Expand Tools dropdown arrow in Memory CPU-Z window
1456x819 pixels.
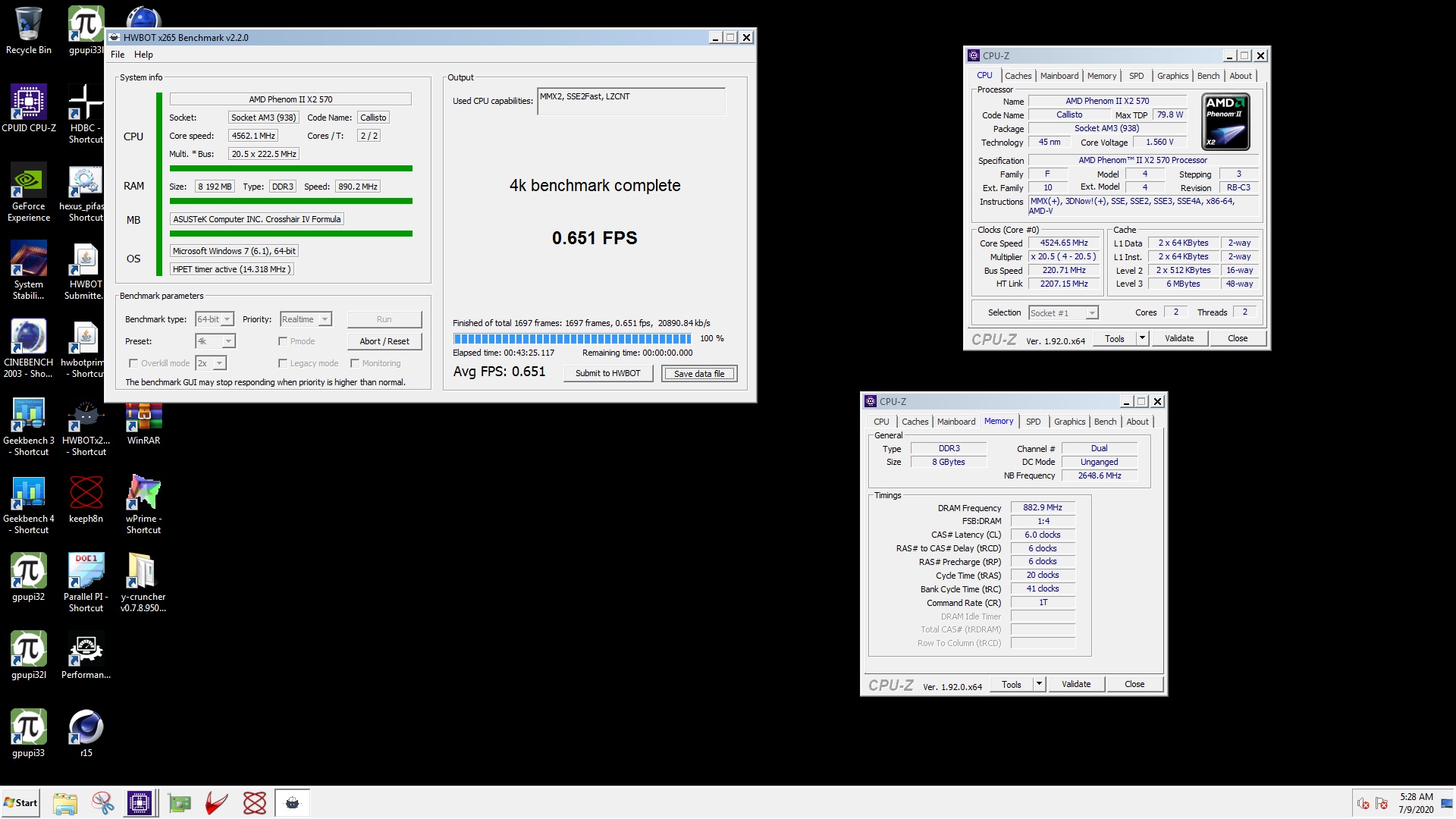(x=1039, y=685)
